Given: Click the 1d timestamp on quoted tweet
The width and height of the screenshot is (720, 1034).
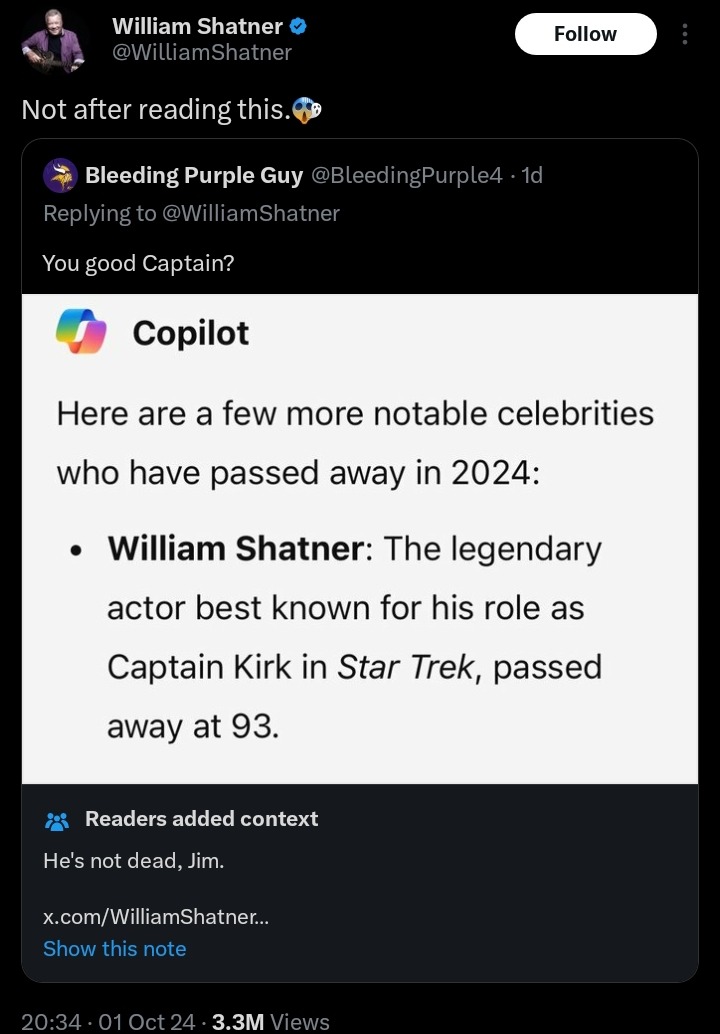Looking at the screenshot, I should [532, 176].
